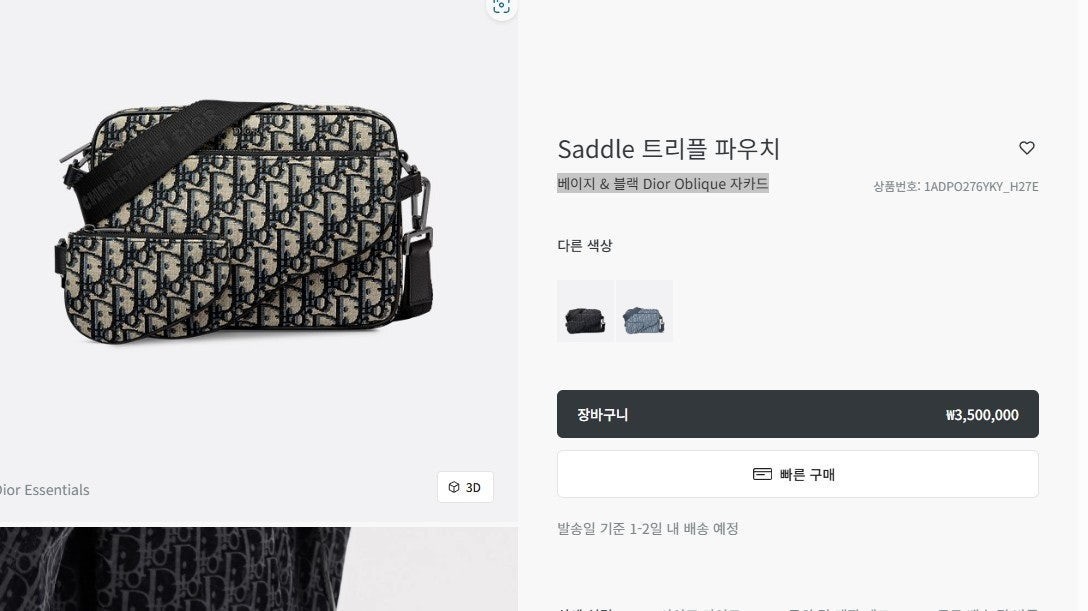Select the black color variant thumbnail
1088x611 pixels.
[585, 311]
